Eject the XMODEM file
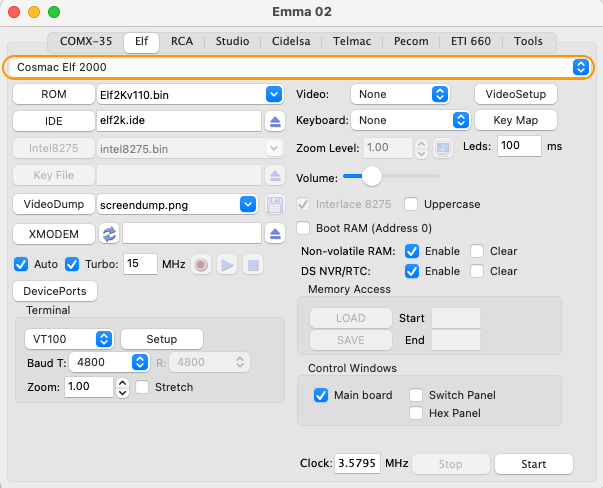603x488 pixels. [x=275, y=233]
